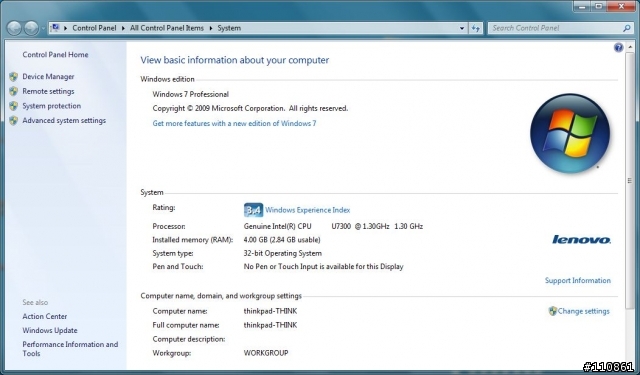The width and height of the screenshot is (640, 375).
Task: Expand arrow after All Control Panel Items
Action: 211,28
